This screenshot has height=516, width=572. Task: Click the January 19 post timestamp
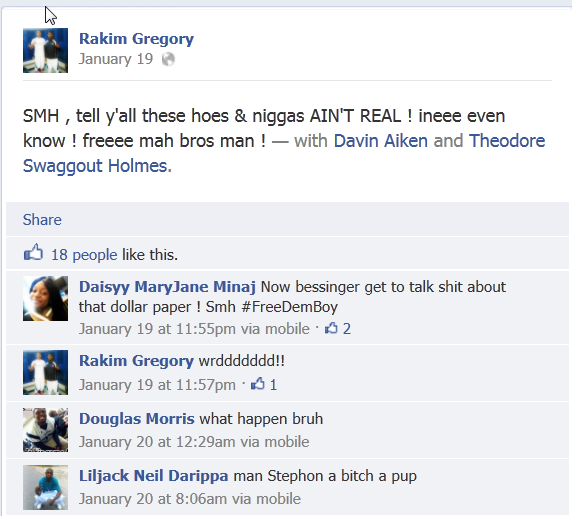coord(116,59)
